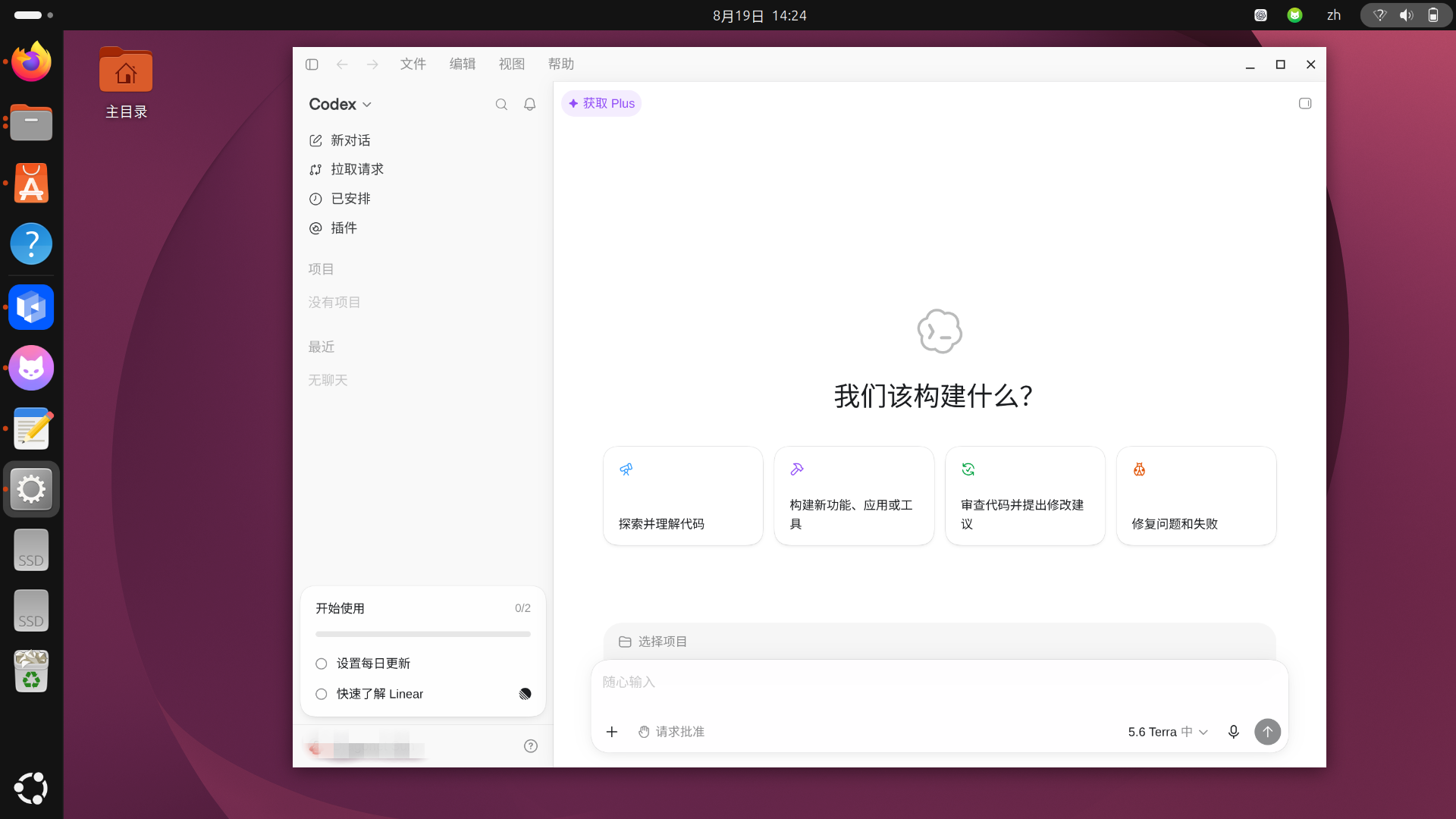Viewport: 1456px width, 819px height.
Task: Click the ChatGPT tray icon
Action: point(1260,15)
